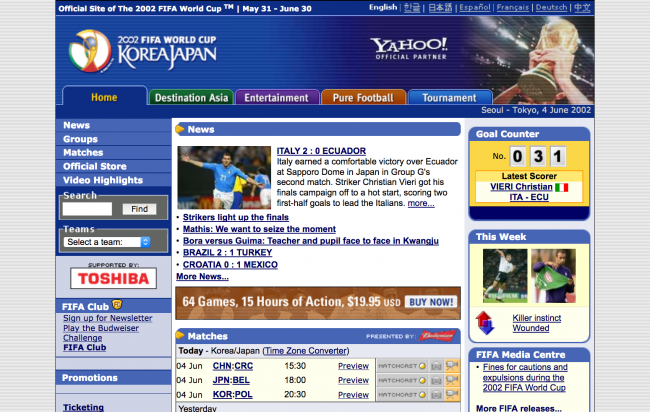Open video camera icon in KOR:POL row
This screenshot has width=650, height=412.
452,395
